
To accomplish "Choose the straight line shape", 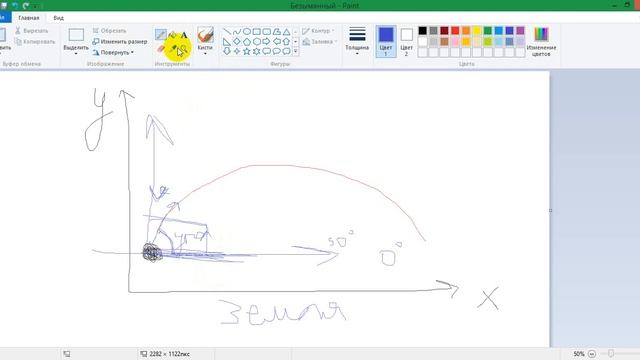I will click(x=227, y=31).
